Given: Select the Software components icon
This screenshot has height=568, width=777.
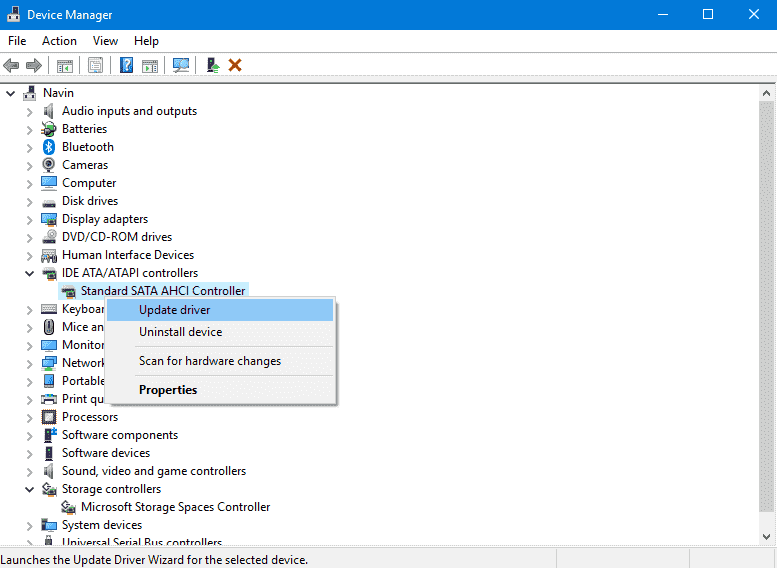Looking at the screenshot, I should 50,435.
